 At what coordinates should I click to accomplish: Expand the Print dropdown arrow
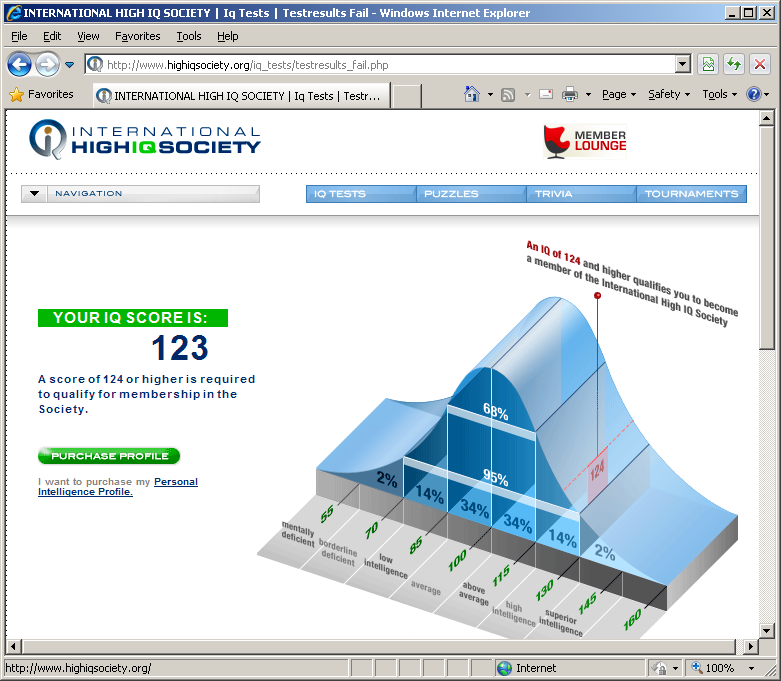pyautogui.click(x=588, y=94)
